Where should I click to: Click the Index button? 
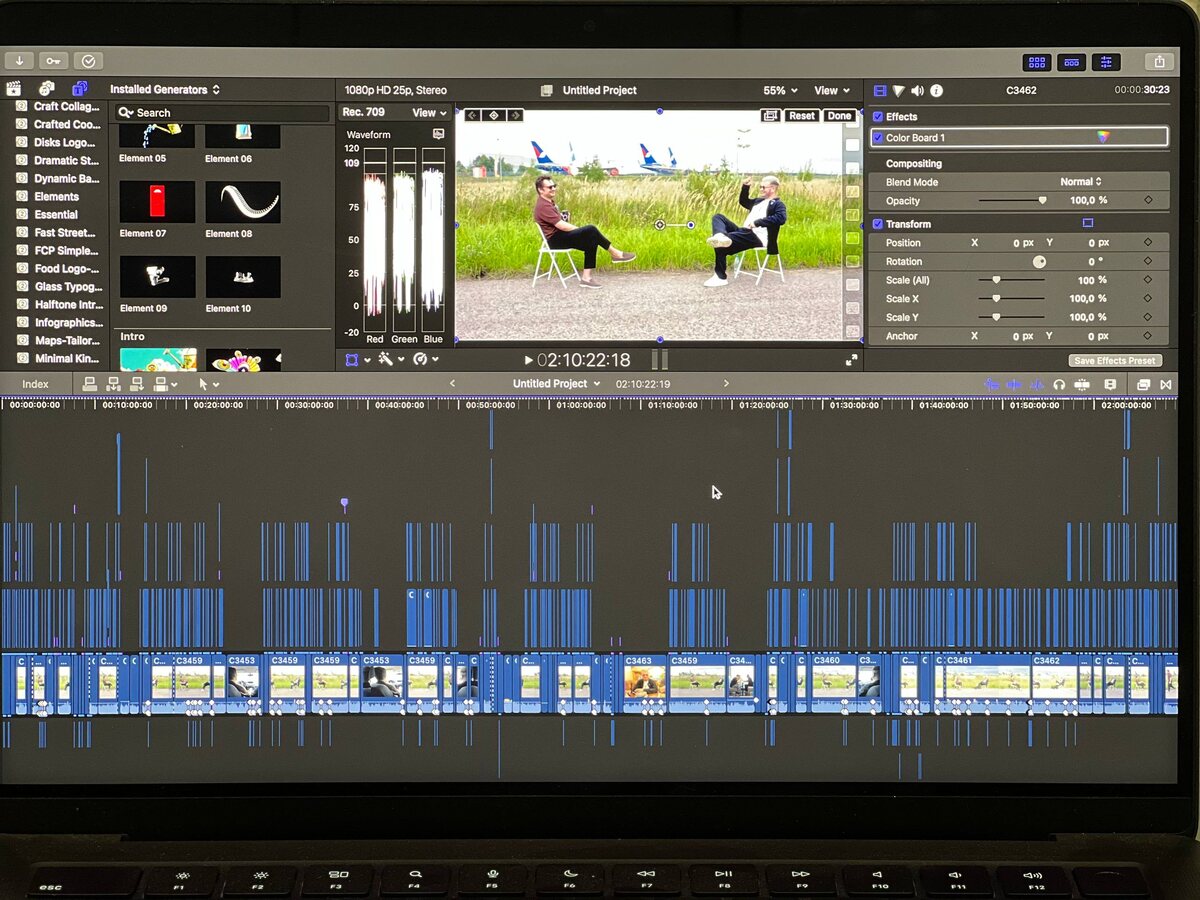(35, 384)
